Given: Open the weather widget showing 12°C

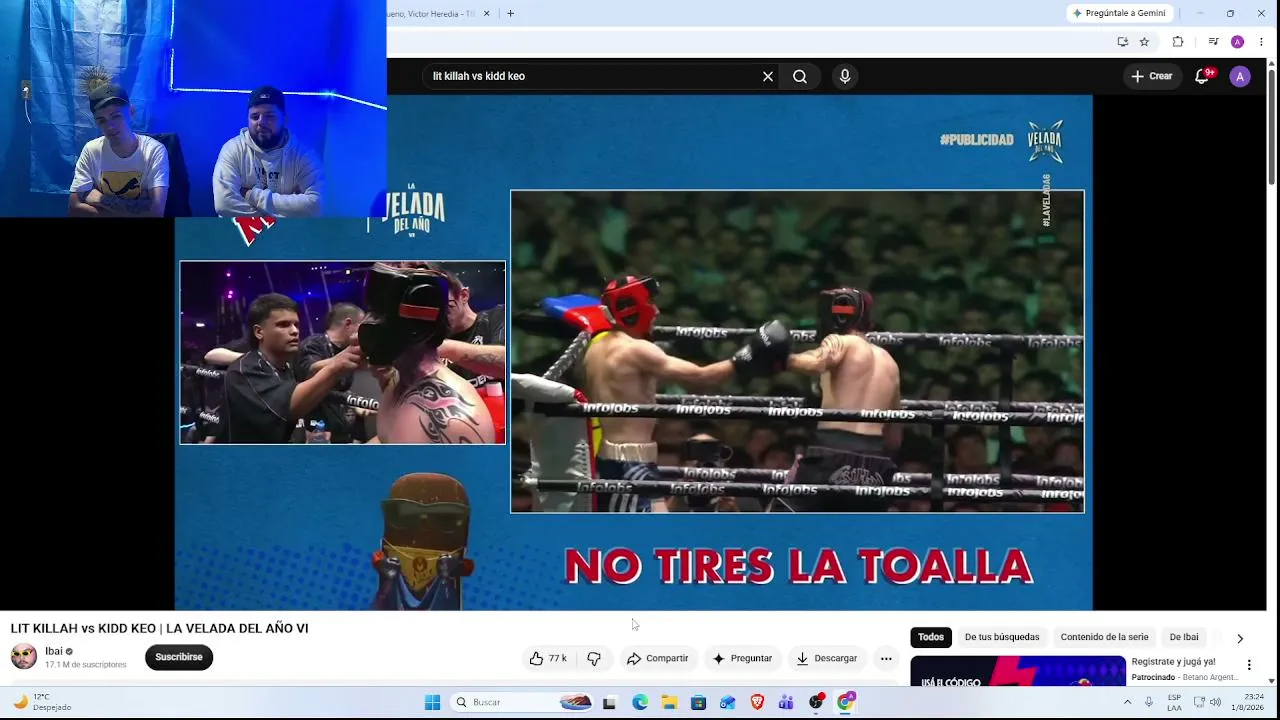Looking at the screenshot, I should coord(42,702).
